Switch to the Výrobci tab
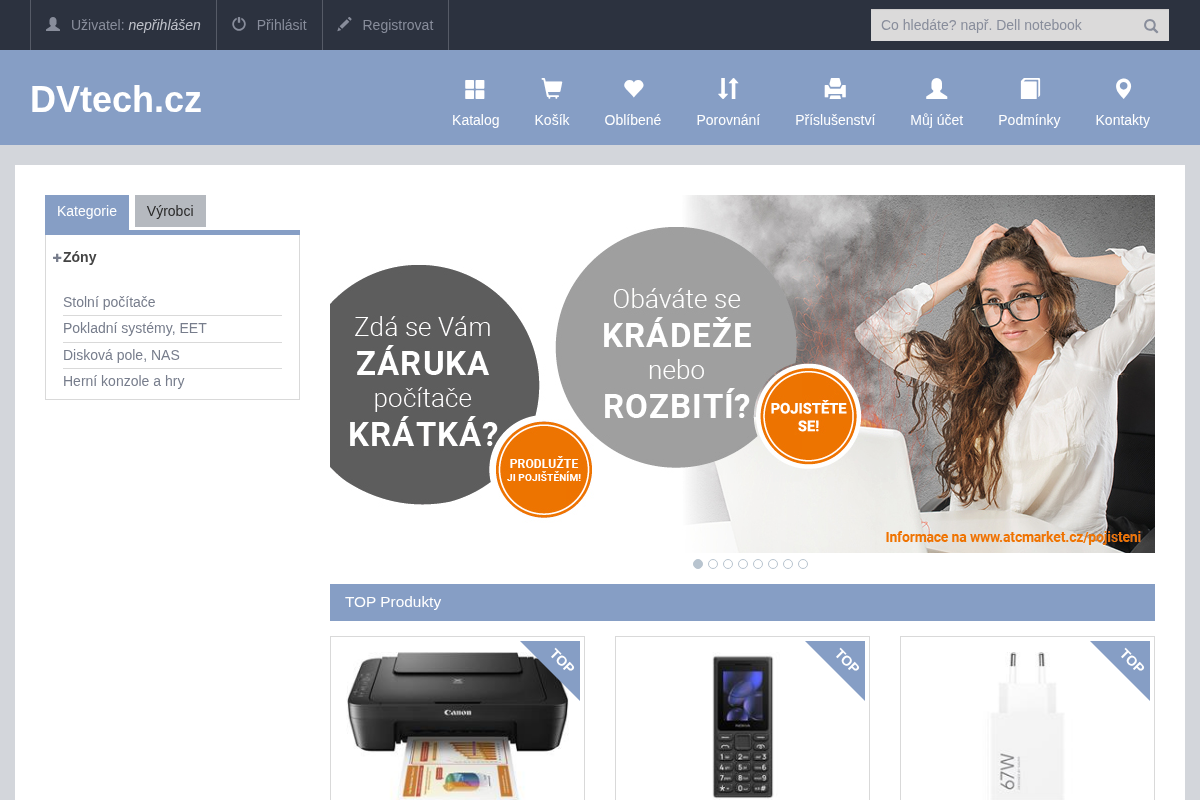The image size is (1200, 800). (170, 211)
